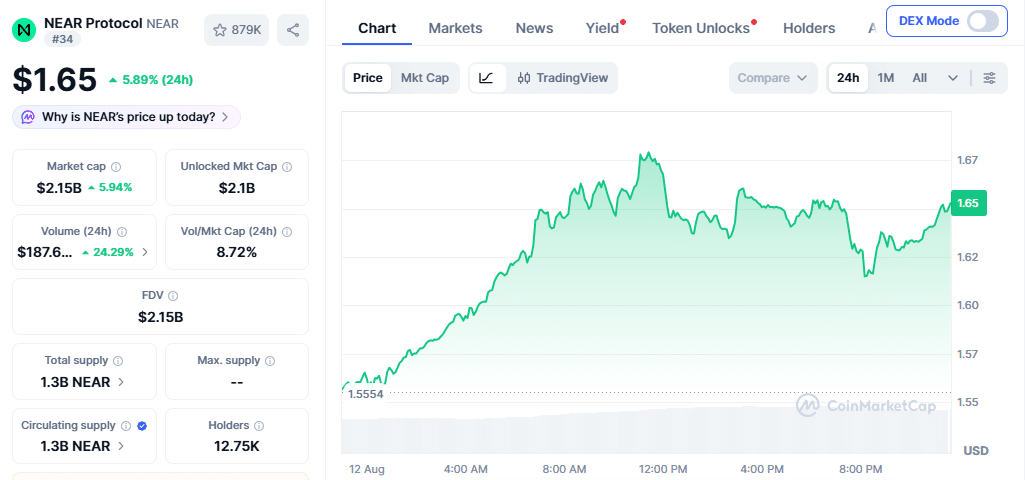Image resolution: width=1025 pixels, height=480 pixels.
Task: Select the 1M time range
Action: tap(886, 78)
